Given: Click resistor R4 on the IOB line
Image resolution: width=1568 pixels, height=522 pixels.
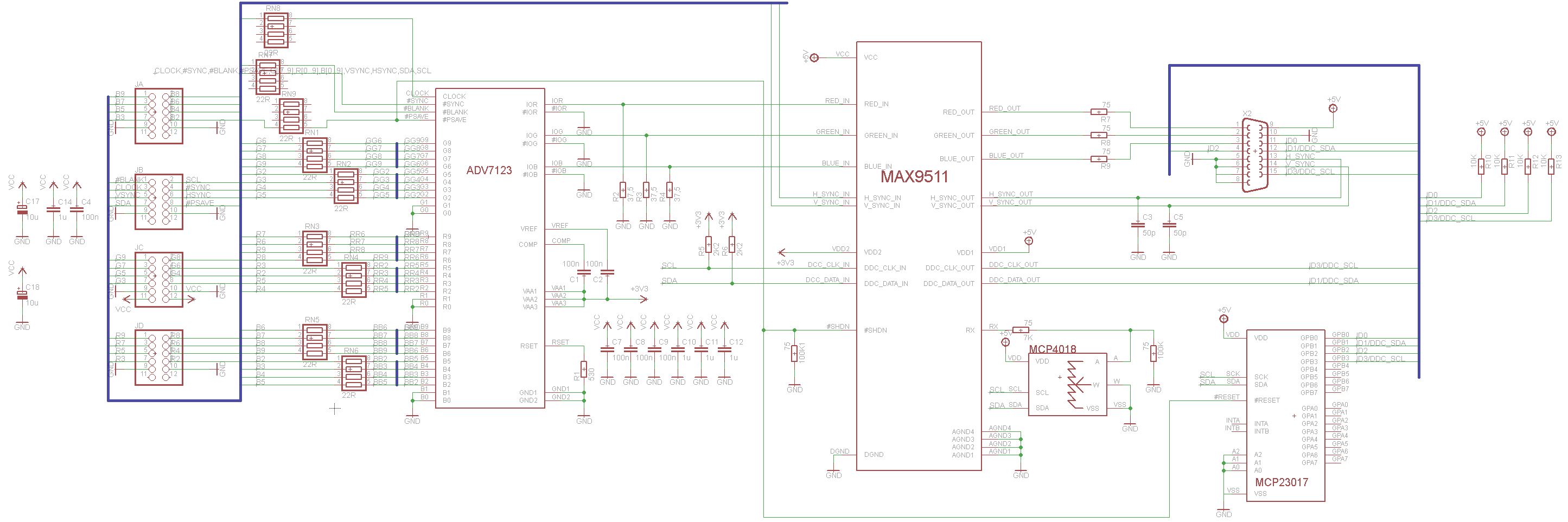Looking at the screenshot, I should click(x=670, y=190).
